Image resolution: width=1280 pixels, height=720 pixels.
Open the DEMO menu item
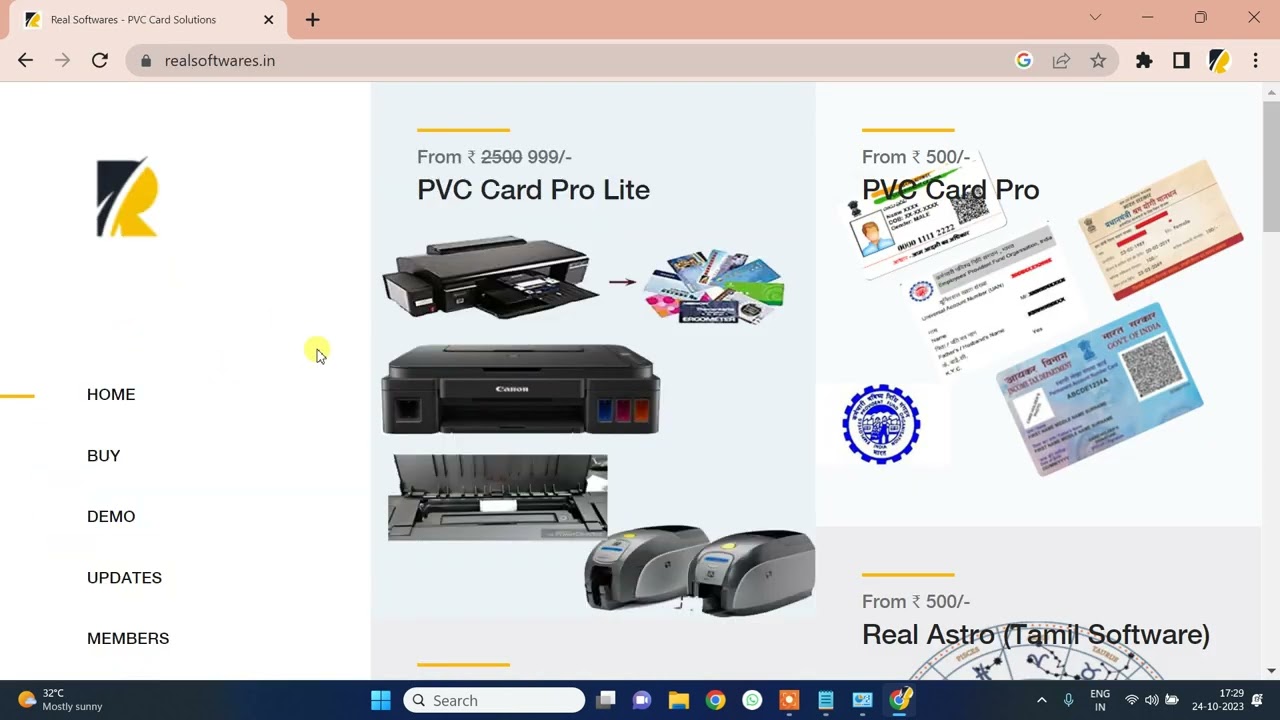click(x=111, y=516)
